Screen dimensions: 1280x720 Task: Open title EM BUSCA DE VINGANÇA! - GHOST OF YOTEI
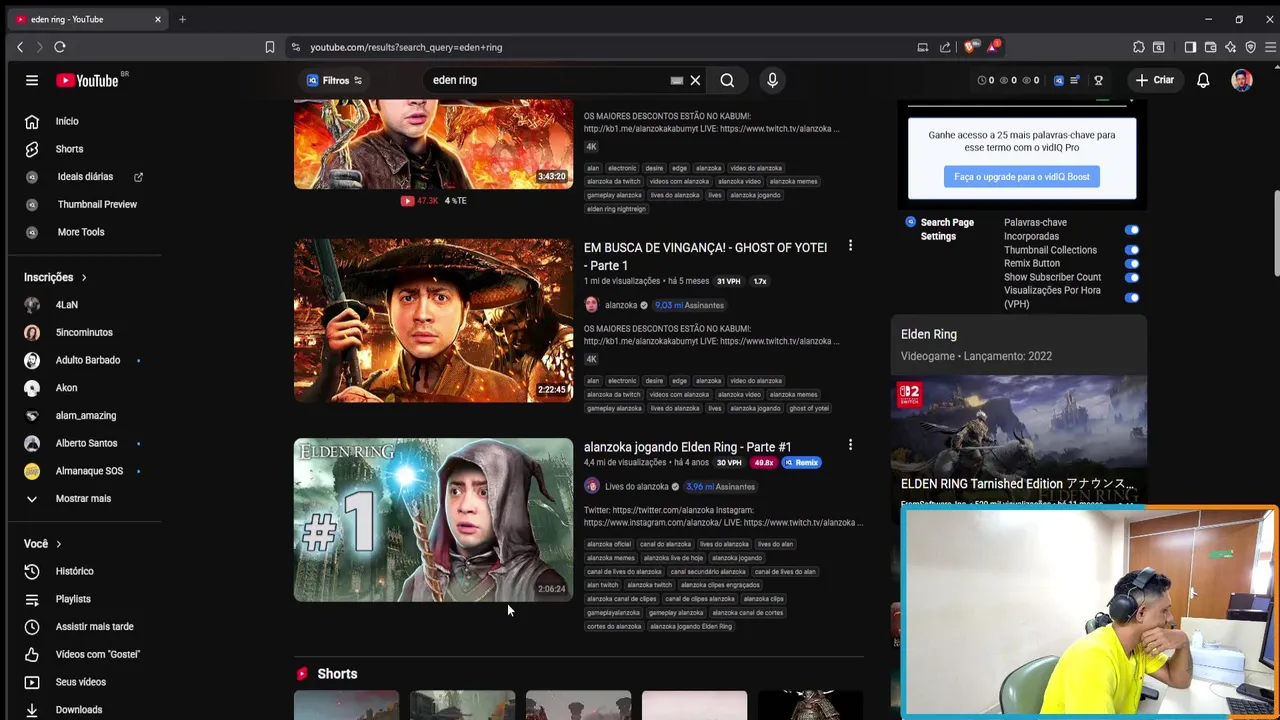(x=706, y=256)
